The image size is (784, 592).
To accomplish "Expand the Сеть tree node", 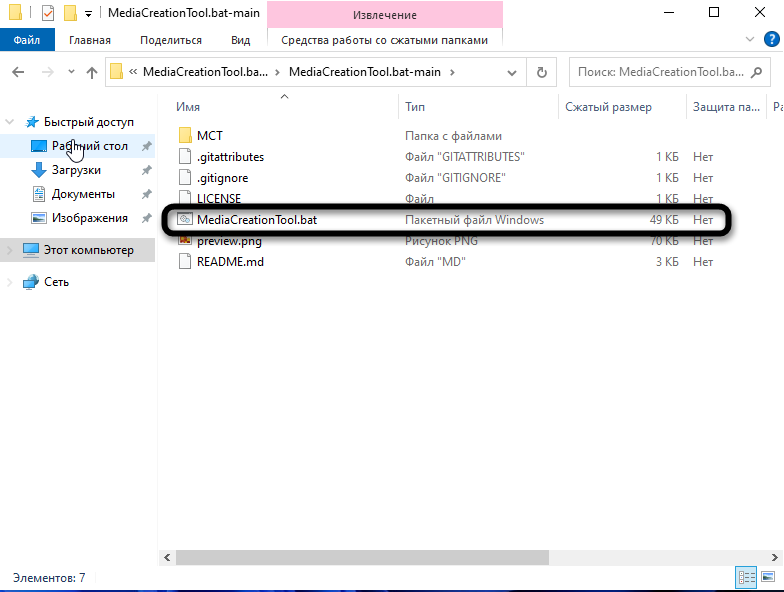I will coord(10,282).
